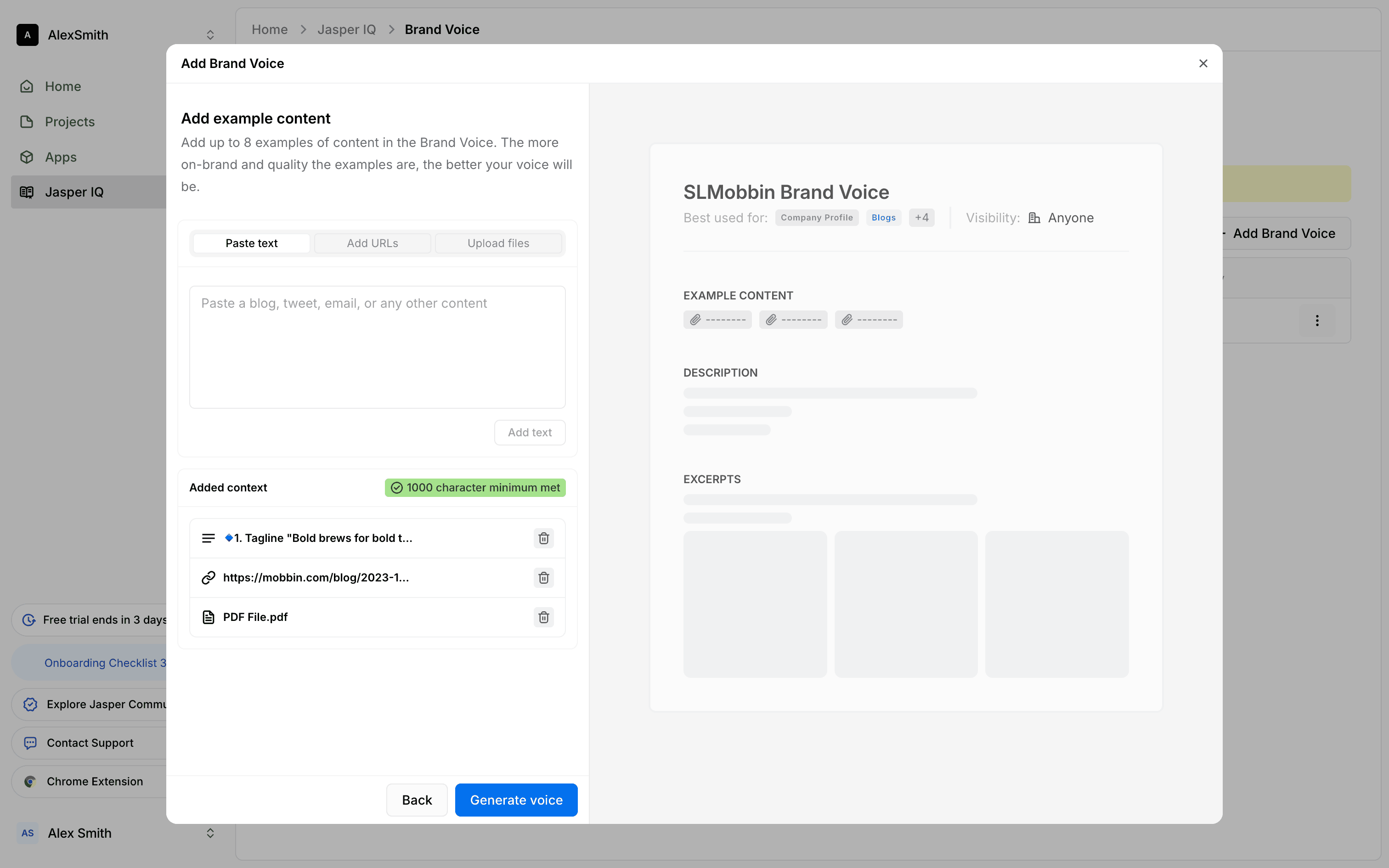This screenshot has height=868, width=1389.
Task: Click into the paste content text area
Action: pos(377,347)
